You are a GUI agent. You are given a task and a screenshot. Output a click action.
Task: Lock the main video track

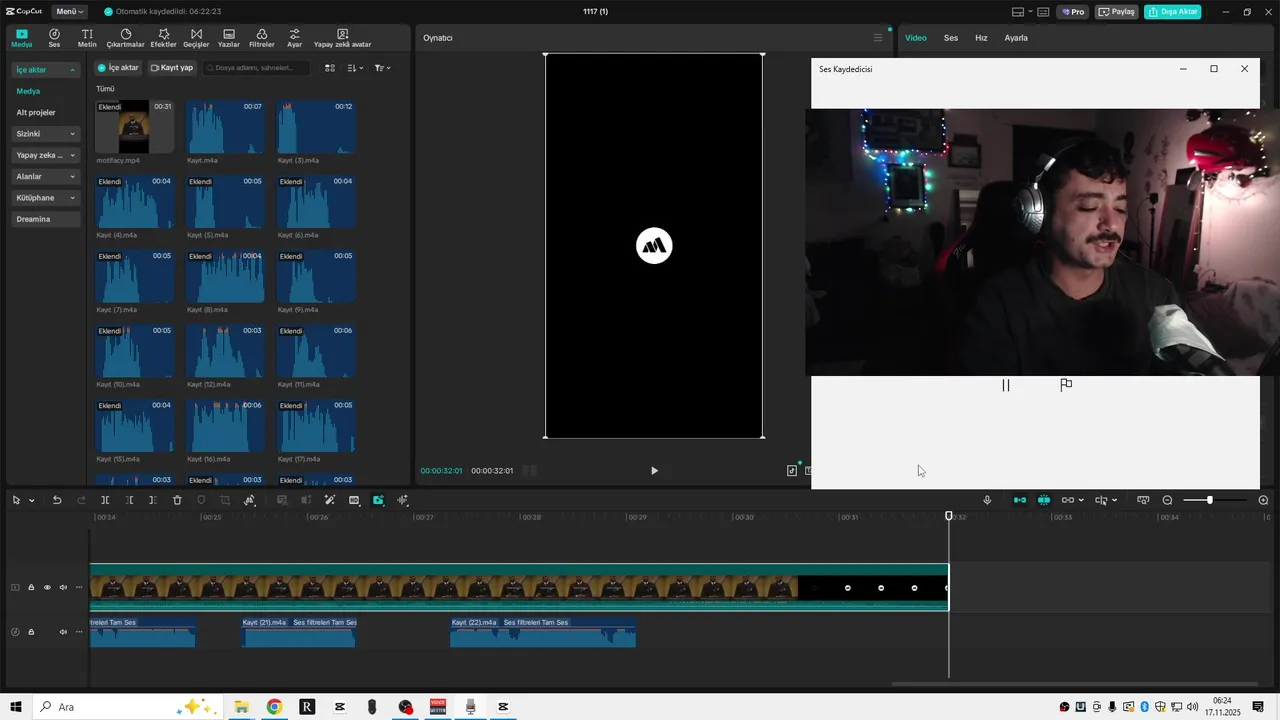(31, 588)
